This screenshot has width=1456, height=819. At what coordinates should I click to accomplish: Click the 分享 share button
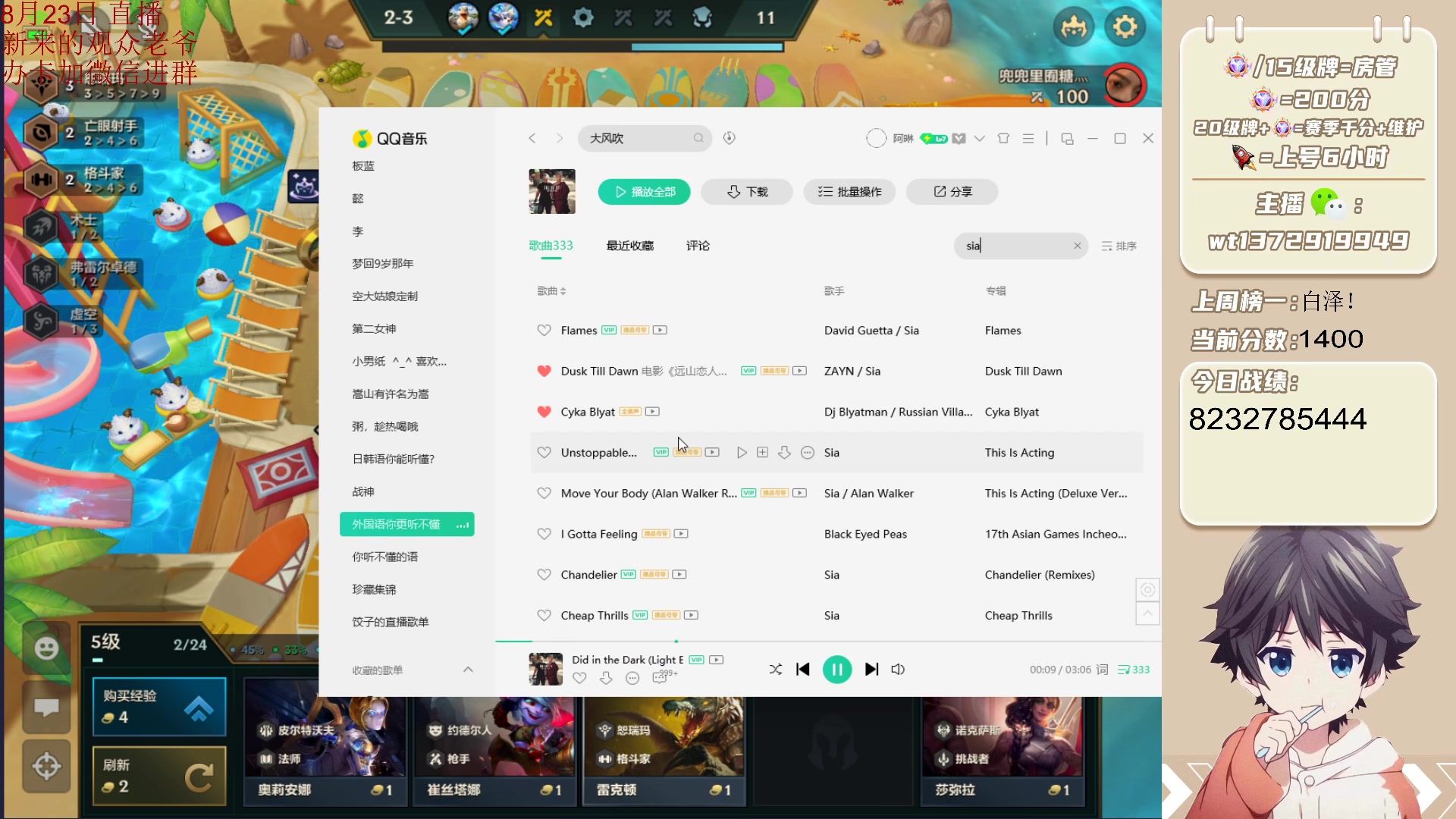click(952, 192)
